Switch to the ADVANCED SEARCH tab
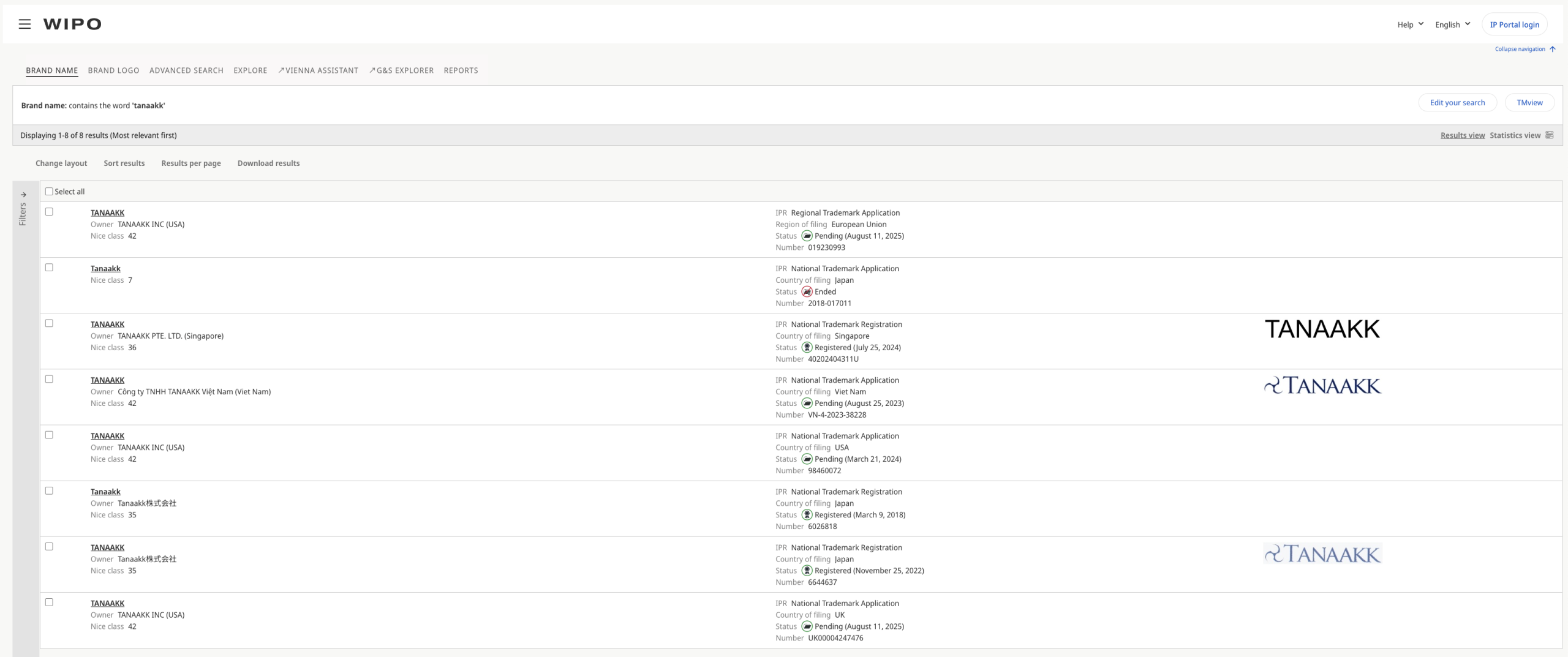The width and height of the screenshot is (1568, 657). pos(186,70)
